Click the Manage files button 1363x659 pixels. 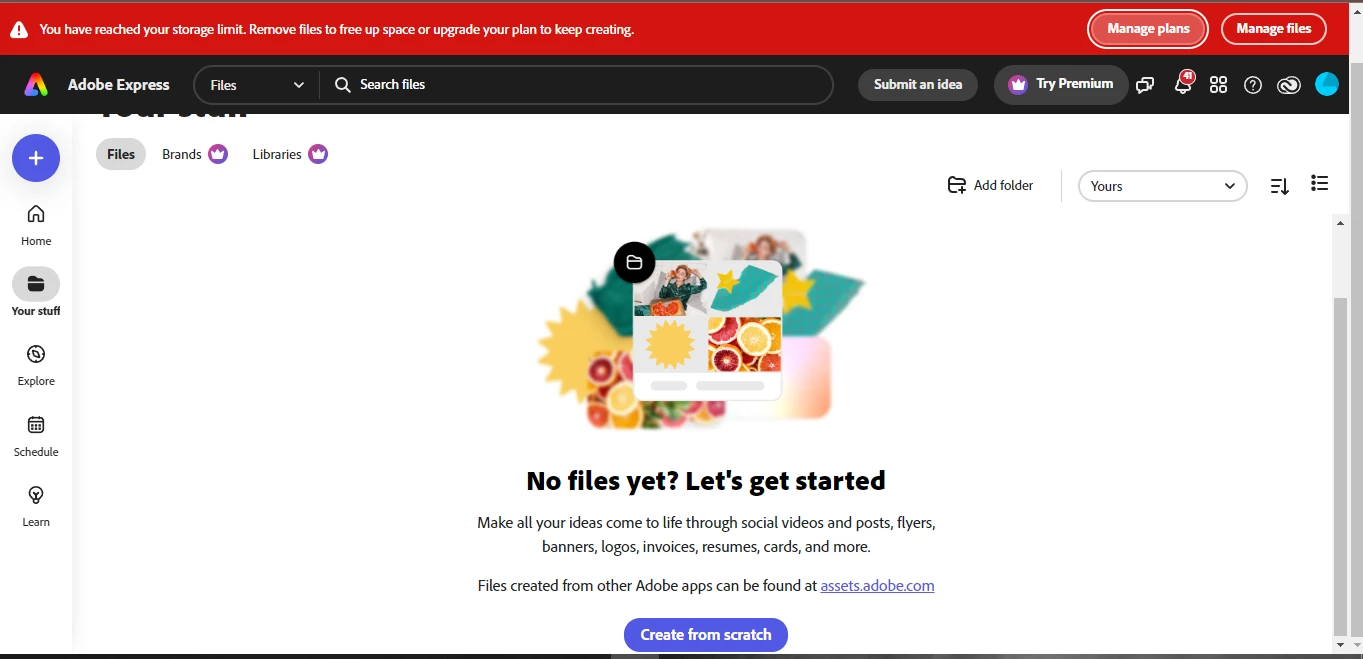(x=1273, y=29)
